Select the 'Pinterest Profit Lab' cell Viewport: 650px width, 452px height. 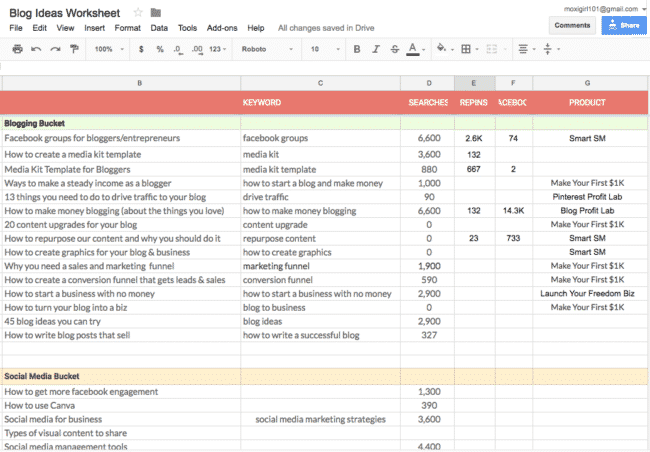point(590,197)
